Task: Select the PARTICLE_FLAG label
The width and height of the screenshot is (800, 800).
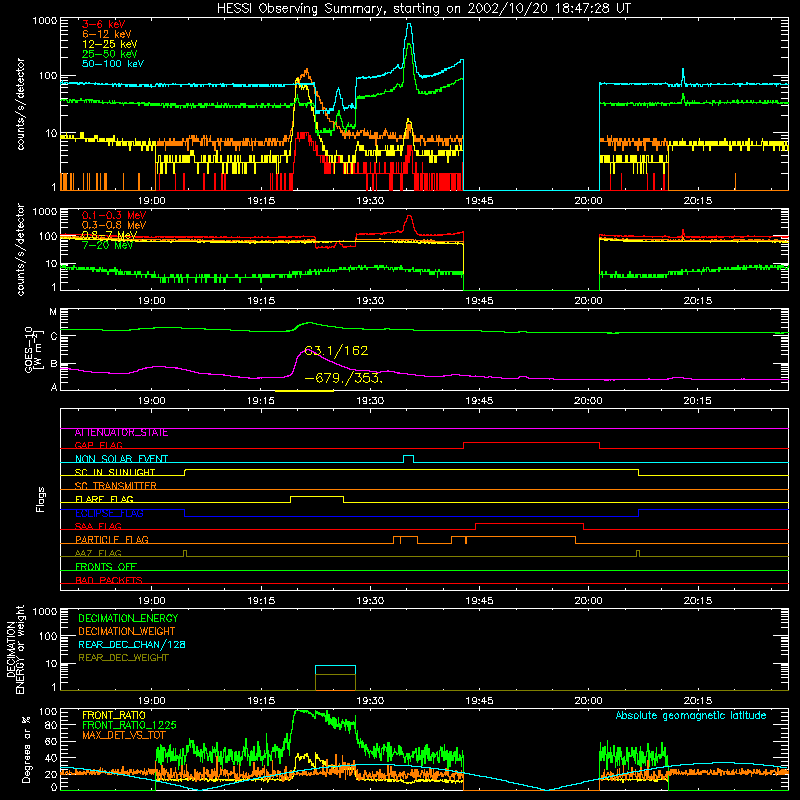Action: tap(112, 540)
